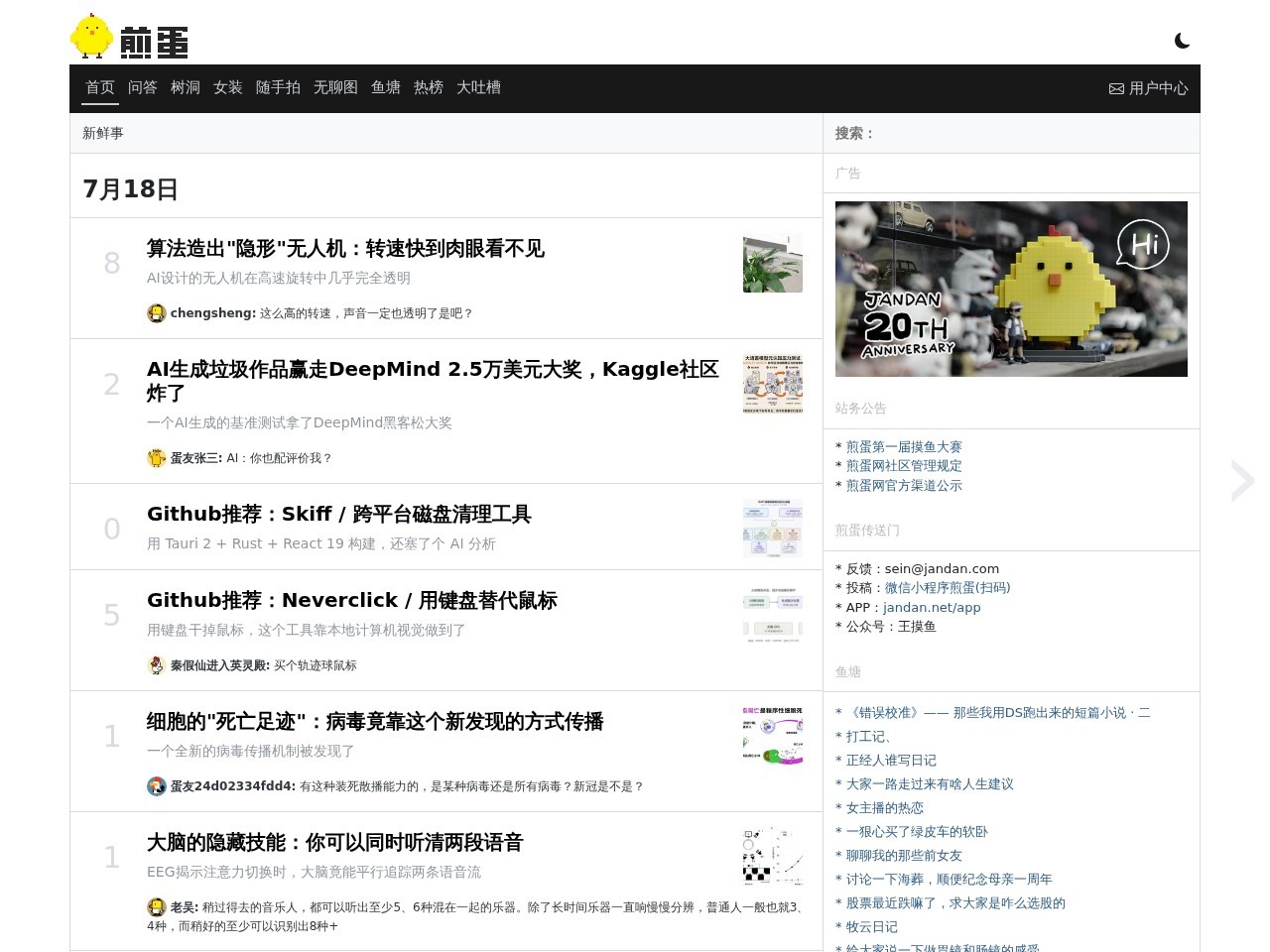
Task: Click chengsheng's commenter avatar
Action: coord(156,313)
